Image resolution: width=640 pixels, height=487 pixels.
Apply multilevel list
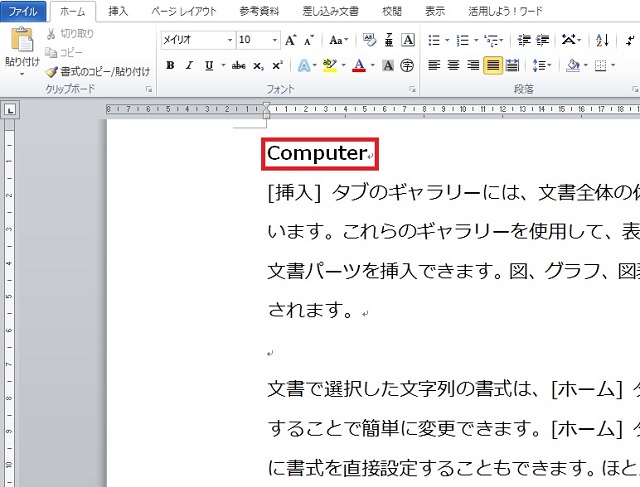coord(491,40)
